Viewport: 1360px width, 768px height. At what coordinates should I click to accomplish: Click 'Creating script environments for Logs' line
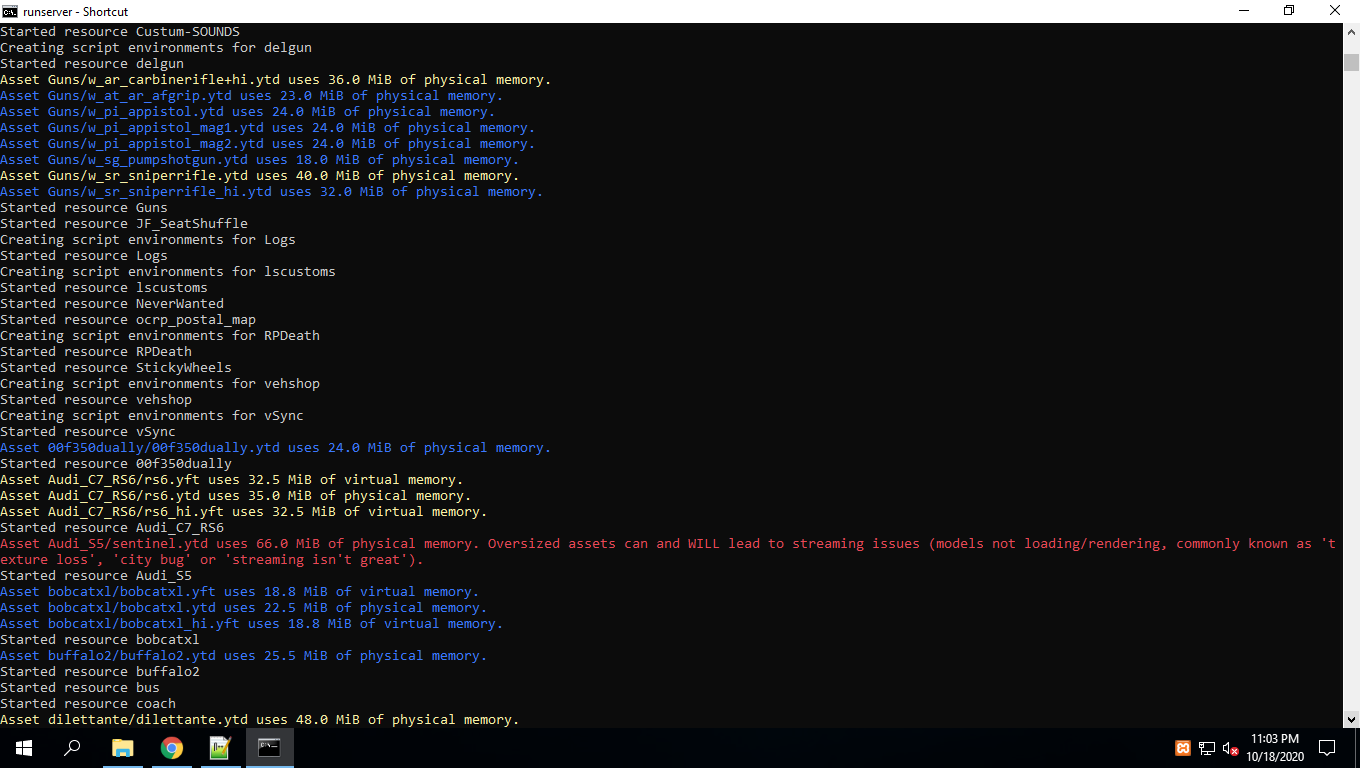pos(148,240)
